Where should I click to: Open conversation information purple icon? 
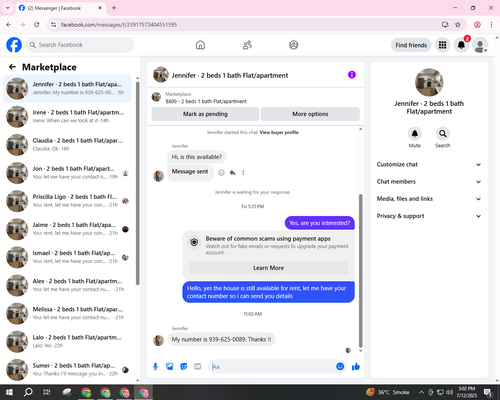click(352, 75)
